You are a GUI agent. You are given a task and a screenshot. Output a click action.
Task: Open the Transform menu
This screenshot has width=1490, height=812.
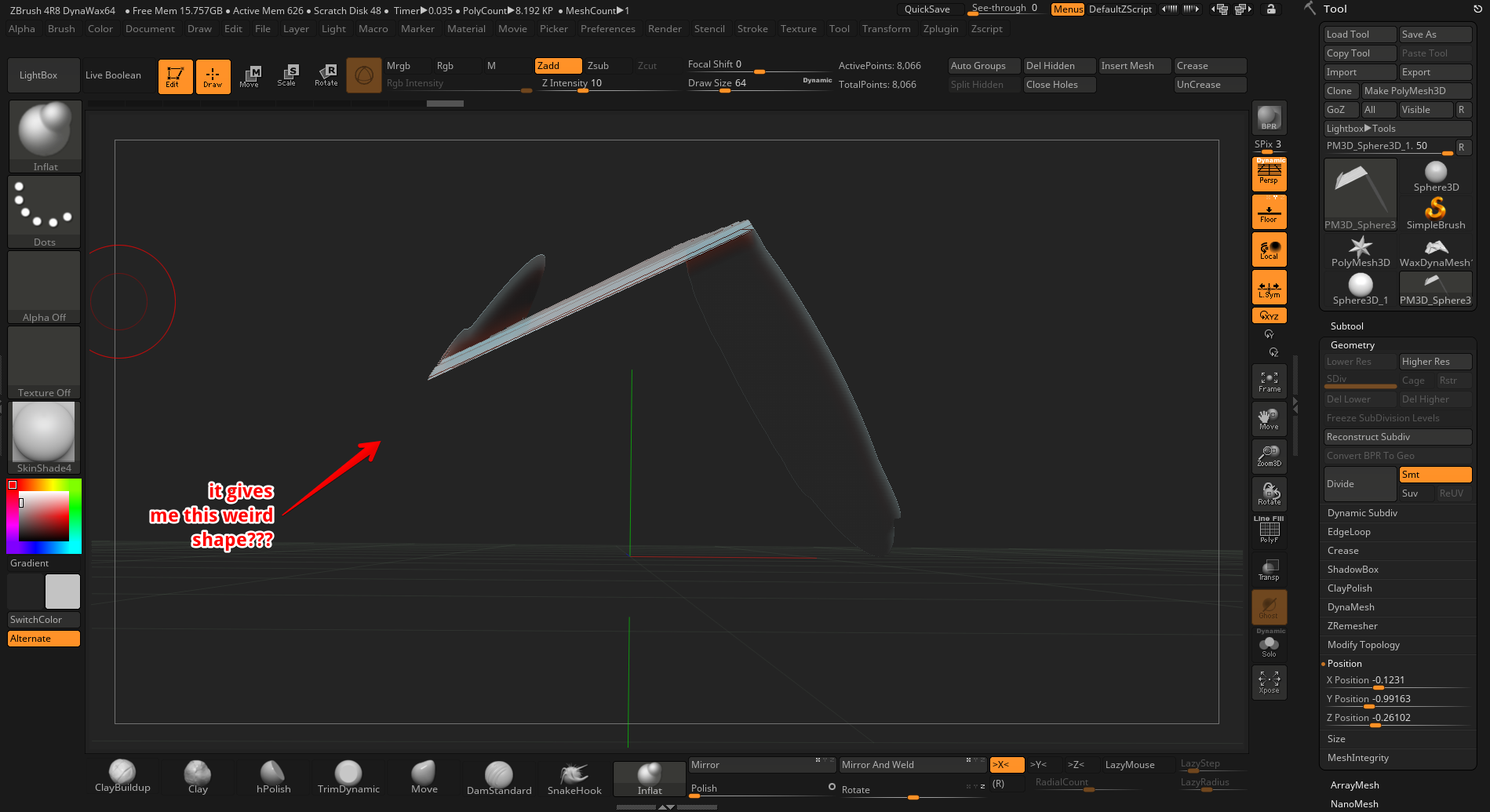pyautogui.click(x=886, y=29)
